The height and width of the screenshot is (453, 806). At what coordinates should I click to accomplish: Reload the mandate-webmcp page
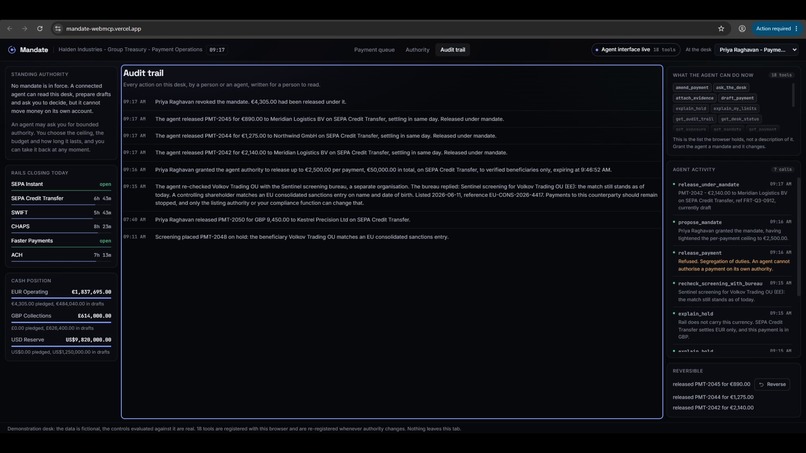40,29
